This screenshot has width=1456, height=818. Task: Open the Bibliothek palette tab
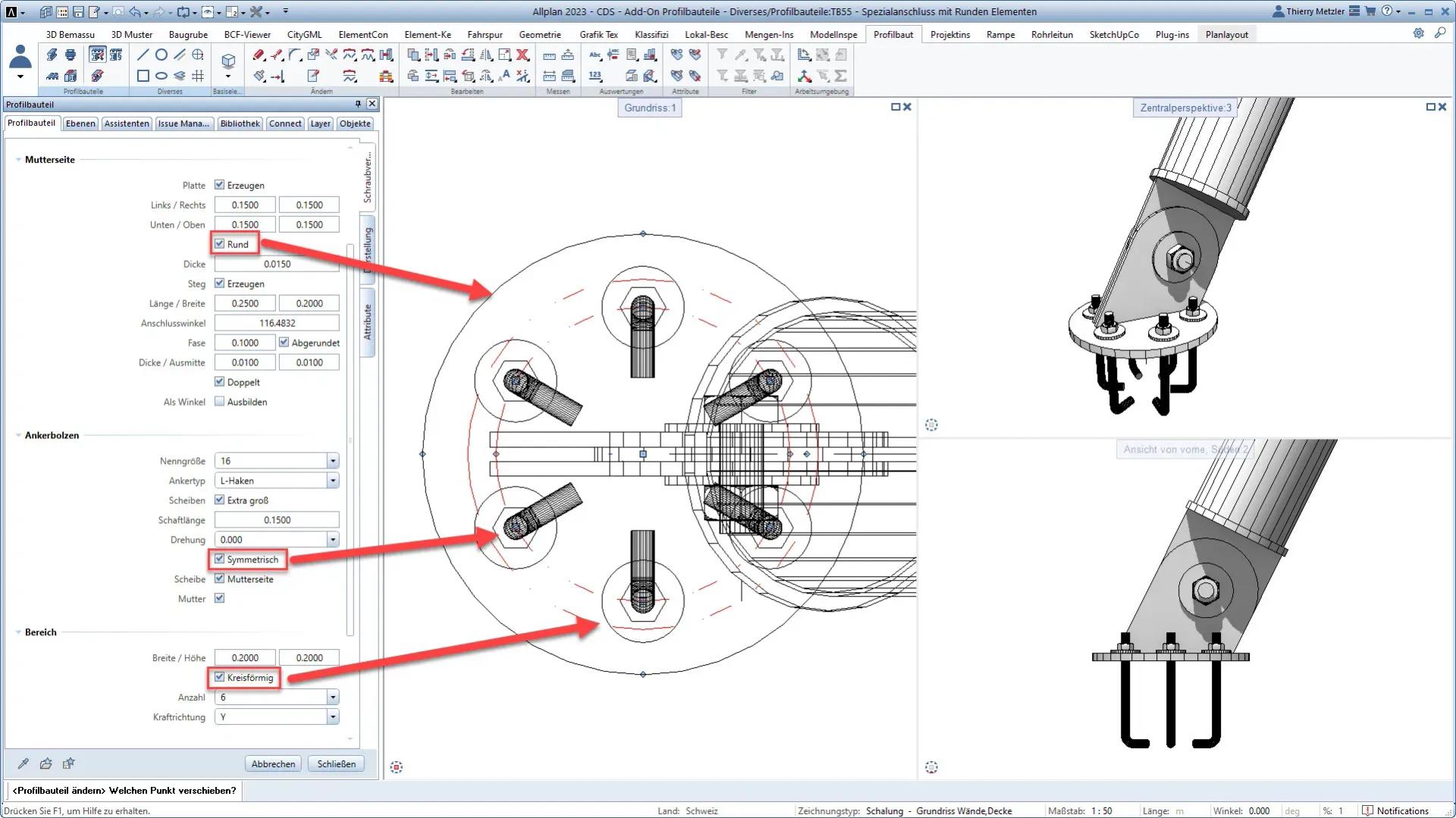(240, 124)
